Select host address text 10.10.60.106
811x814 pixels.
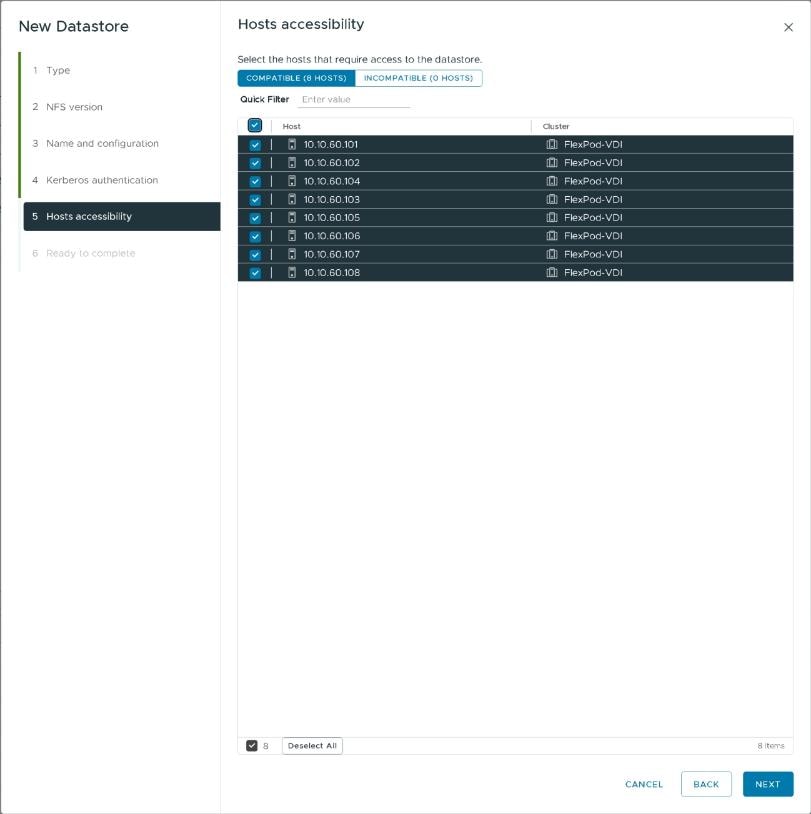pos(332,236)
